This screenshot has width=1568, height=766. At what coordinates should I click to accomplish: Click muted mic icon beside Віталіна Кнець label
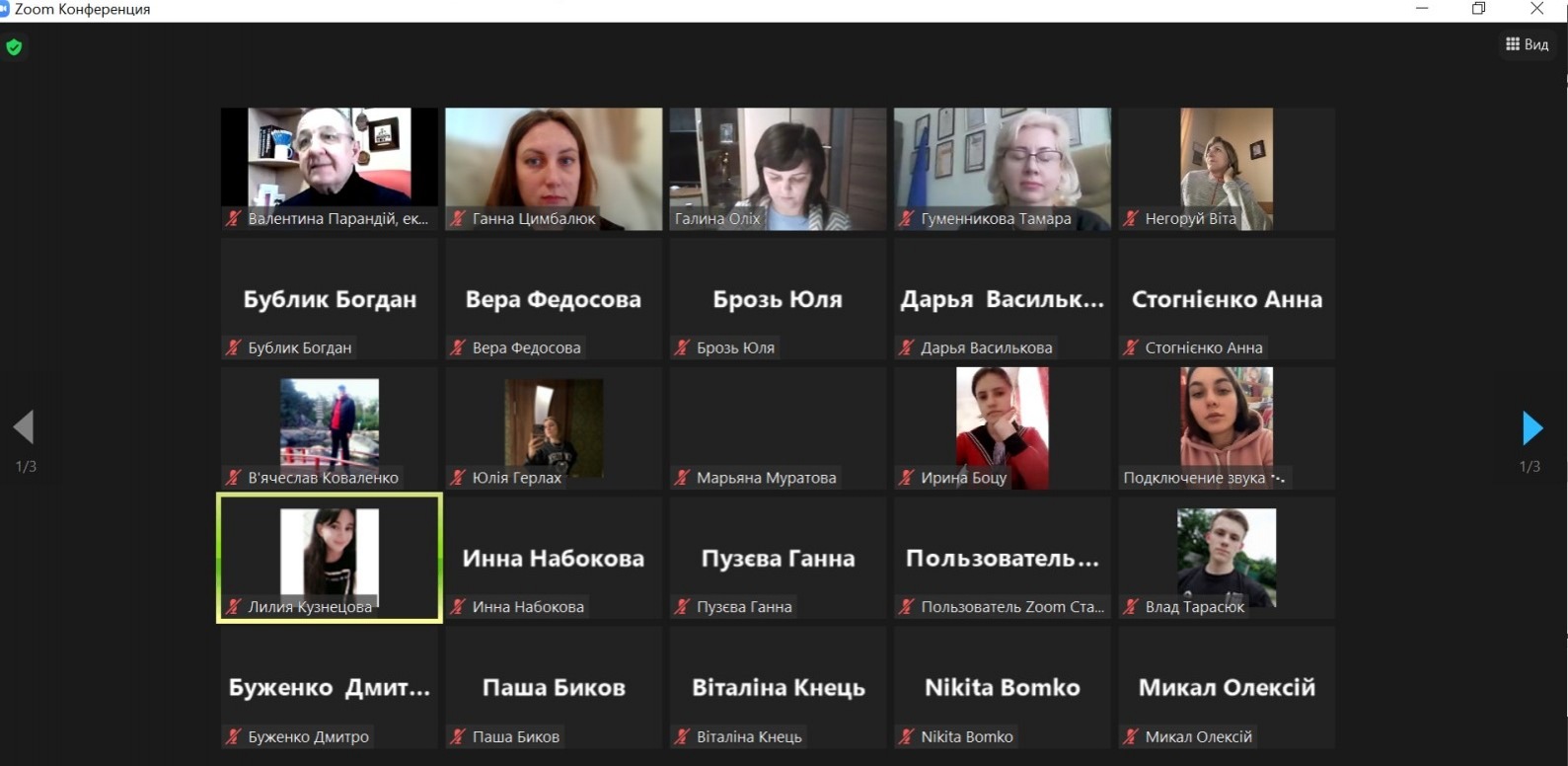point(682,736)
